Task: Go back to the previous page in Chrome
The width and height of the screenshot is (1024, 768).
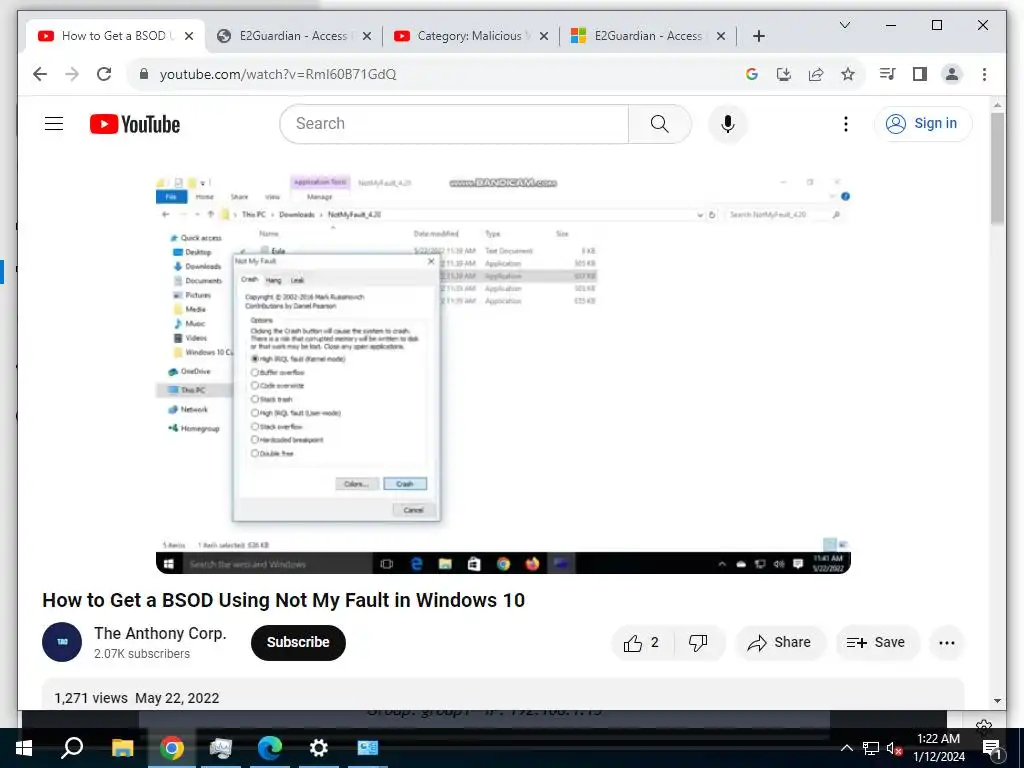Action: [40, 74]
